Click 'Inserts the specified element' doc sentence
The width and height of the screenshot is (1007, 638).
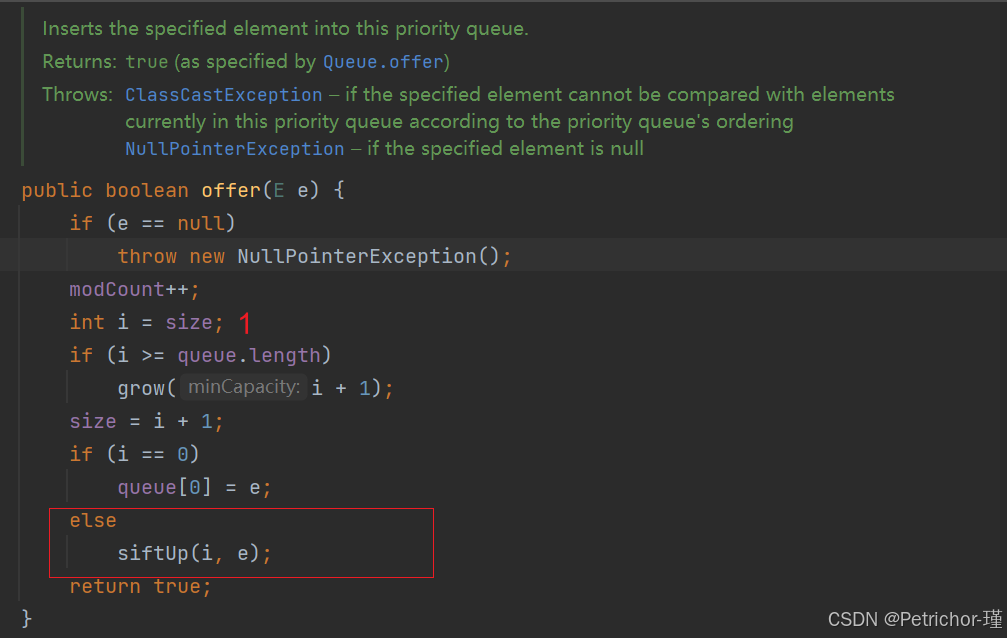[285, 29]
